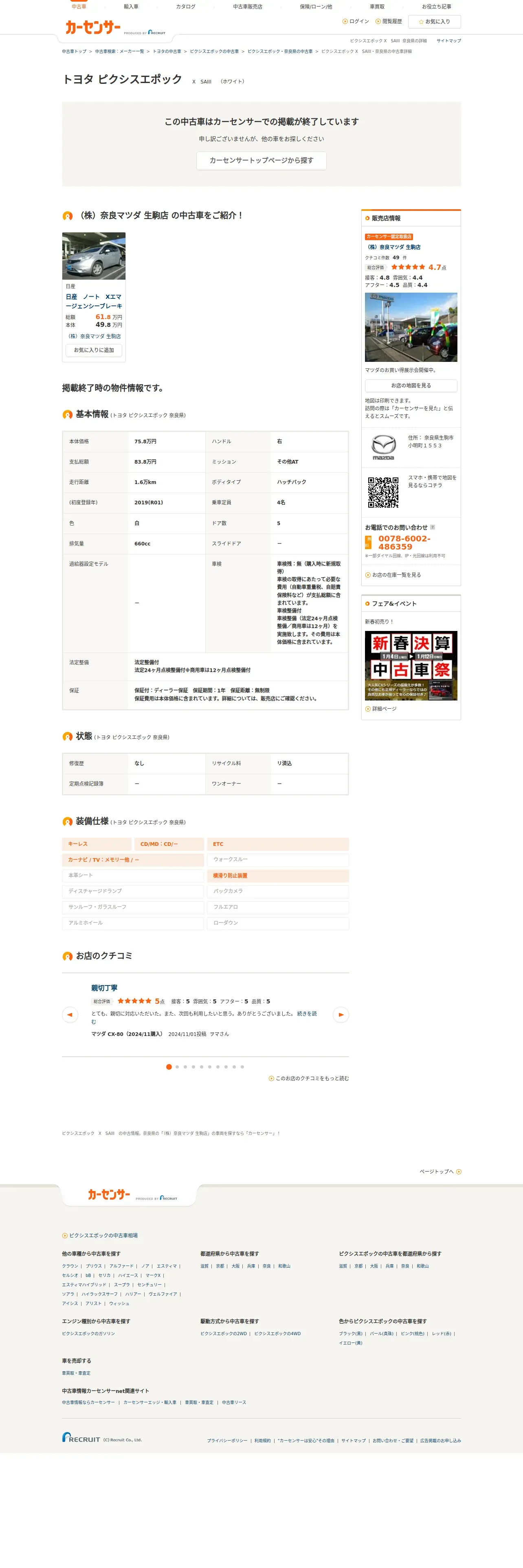This screenshot has height=1568, width=523.
Task: Click the カーセンサー logo in header
Action: (x=93, y=27)
